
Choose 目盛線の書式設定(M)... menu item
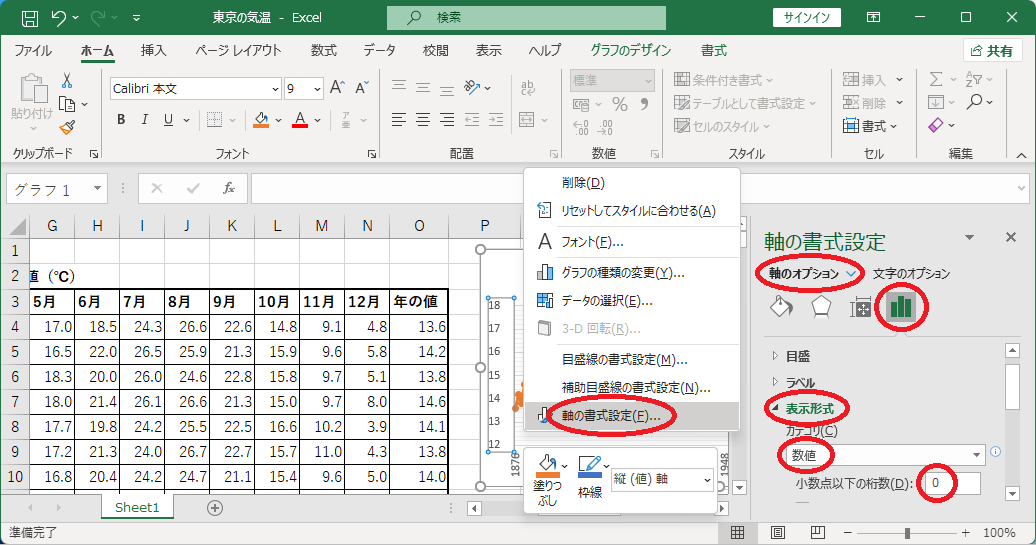click(632, 359)
